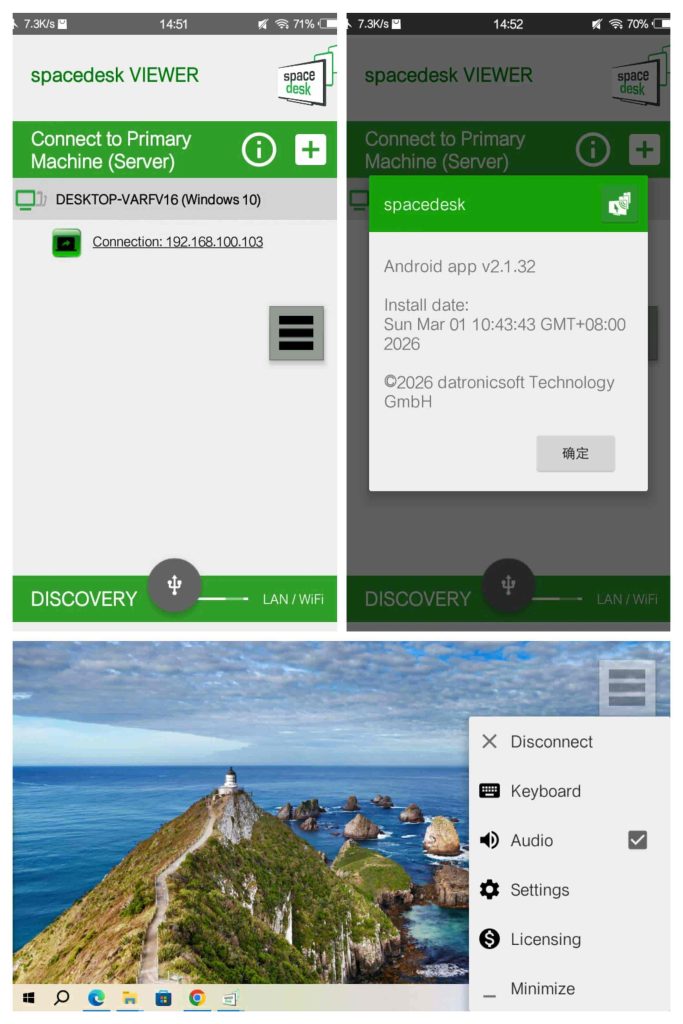This screenshot has width=683, height=1024.
Task: Tap the dimmed USB toggle on right screen
Action: (508, 584)
